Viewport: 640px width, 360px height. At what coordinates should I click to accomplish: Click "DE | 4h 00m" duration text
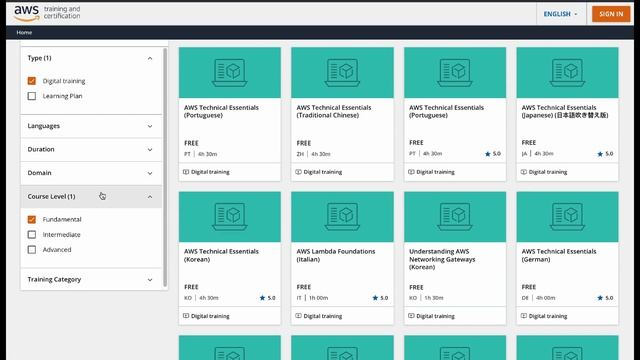pos(538,298)
